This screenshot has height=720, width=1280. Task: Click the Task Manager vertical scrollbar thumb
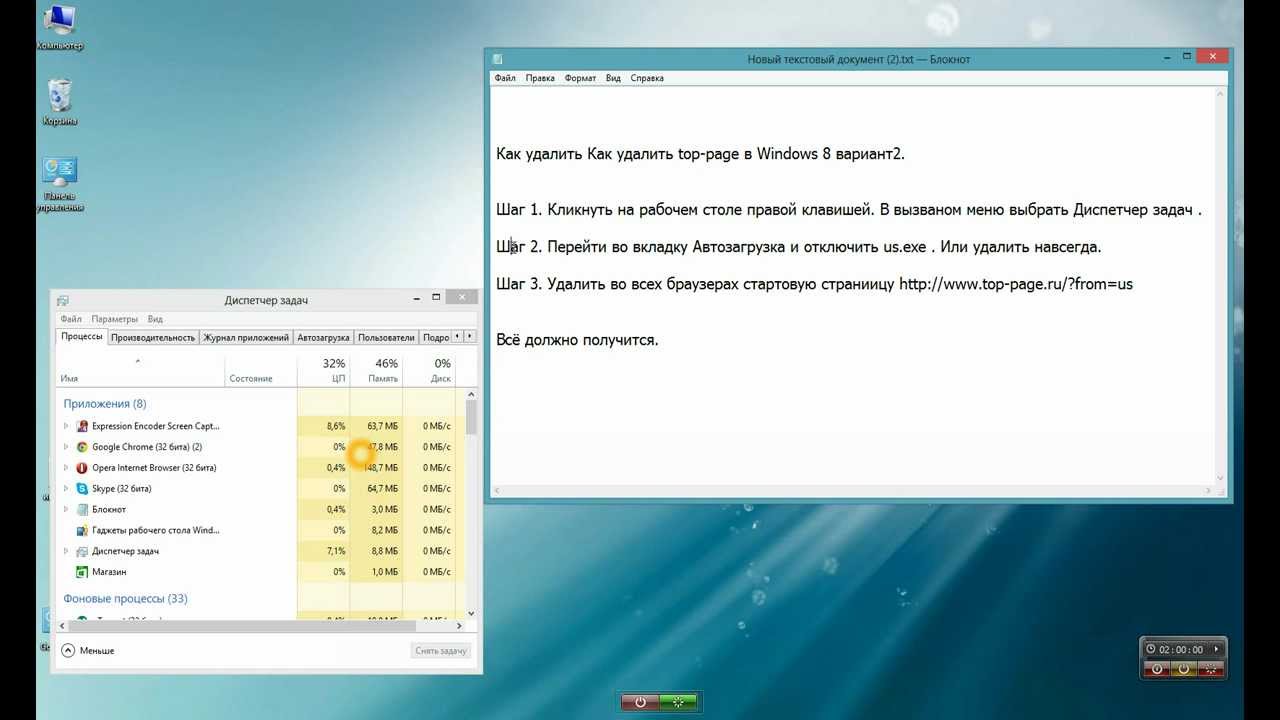pos(471,416)
